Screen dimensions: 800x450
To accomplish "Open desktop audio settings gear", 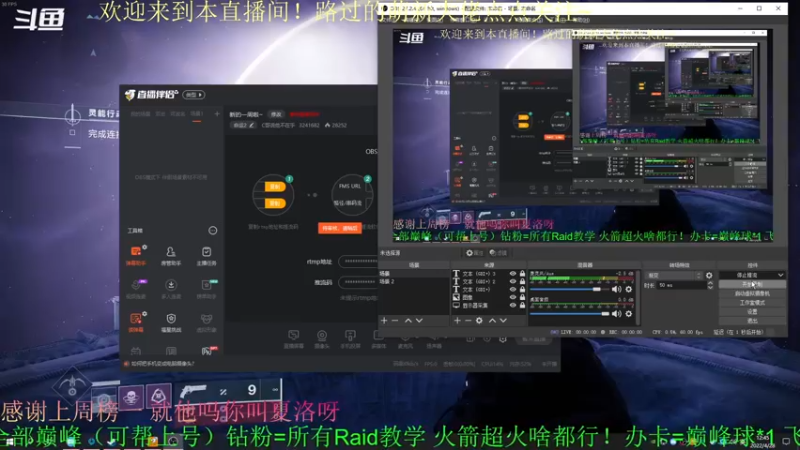I will click(x=629, y=314).
